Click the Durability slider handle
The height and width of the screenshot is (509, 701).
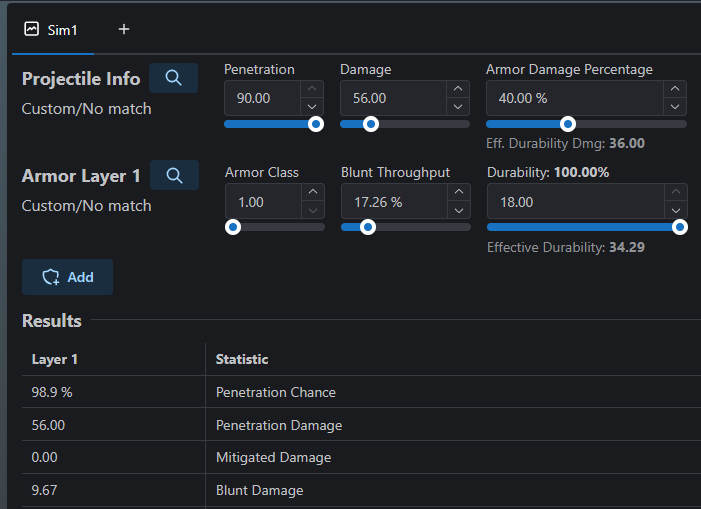[680, 227]
